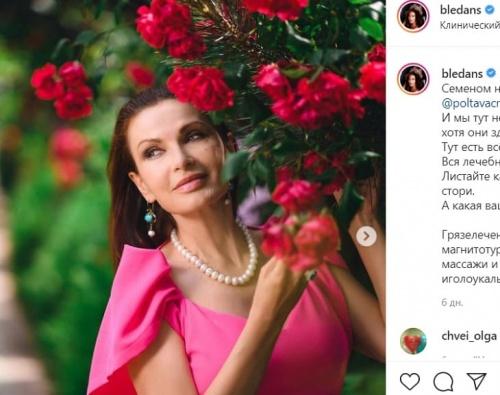500x395 pixels.
Task: Click the caption line starting with Листайте
Action: (x=471, y=176)
